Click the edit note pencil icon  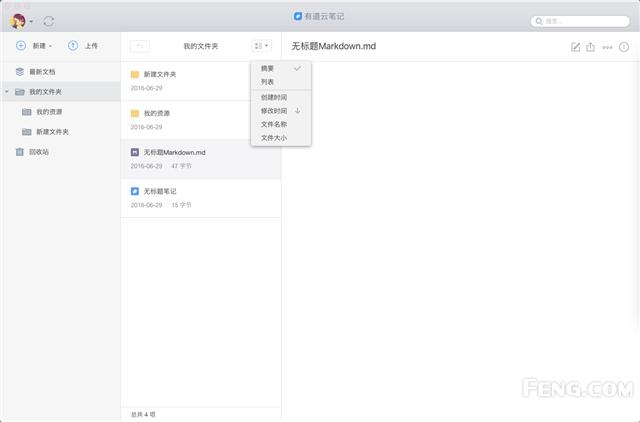pos(575,47)
